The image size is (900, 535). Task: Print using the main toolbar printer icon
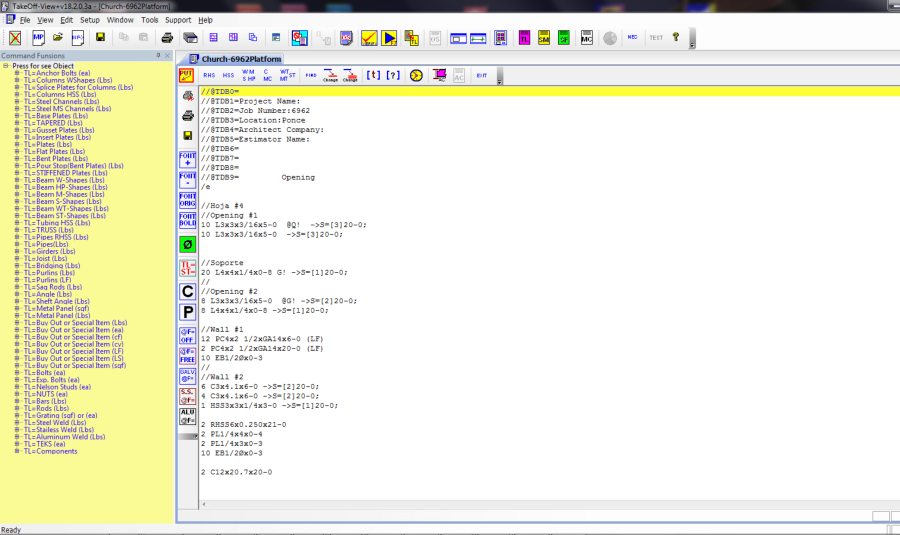pos(167,38)
